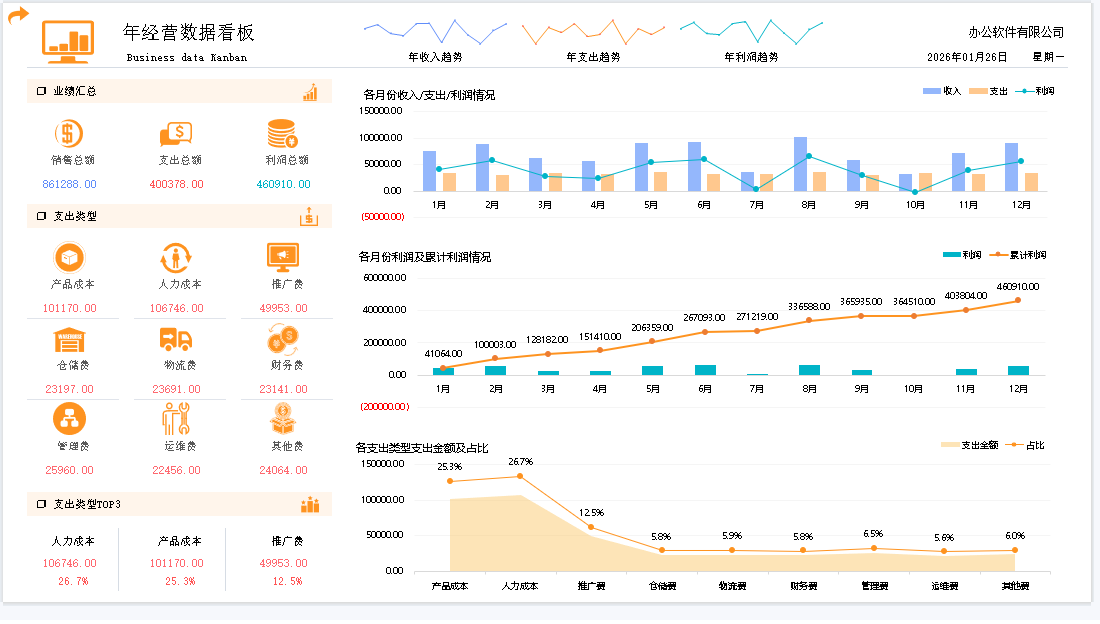Click the 年收入趋势 sparkline chart
This screenshot has height=624, width=1100.
tap(435, 32)
